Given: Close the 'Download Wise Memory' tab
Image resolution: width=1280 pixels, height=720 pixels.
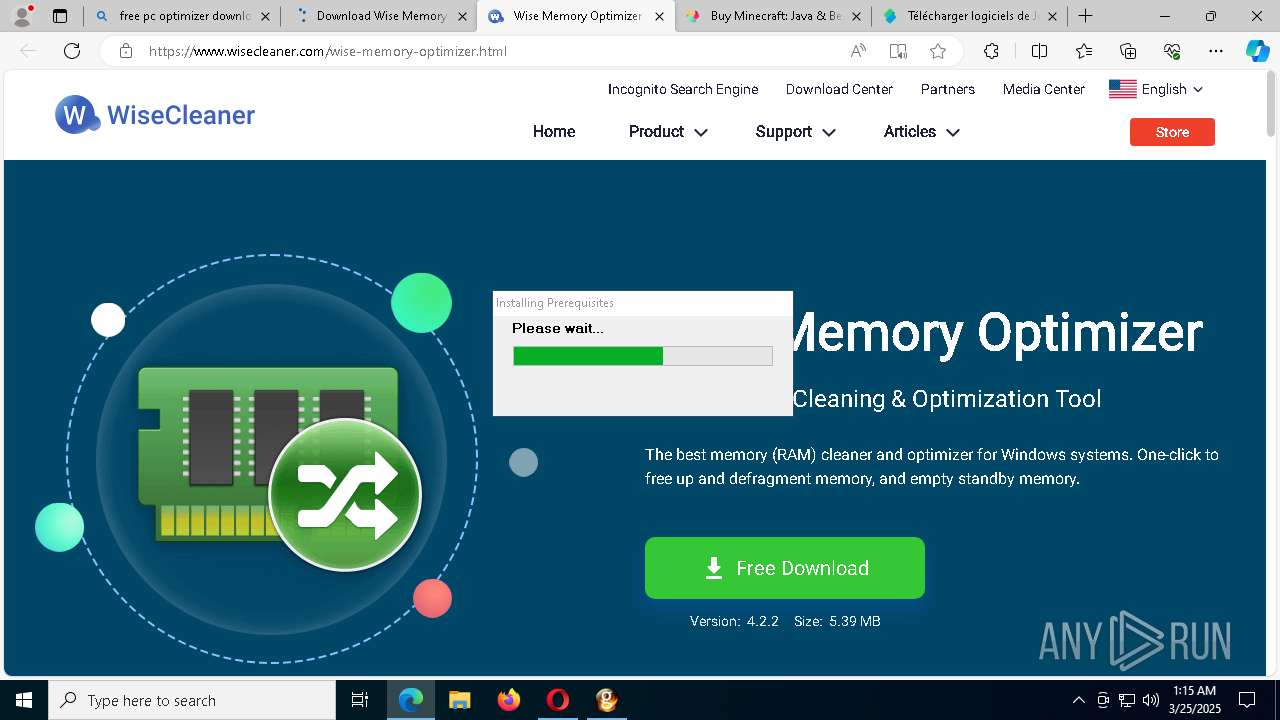Looking at the screenshot, I should [x=462, y=16].
